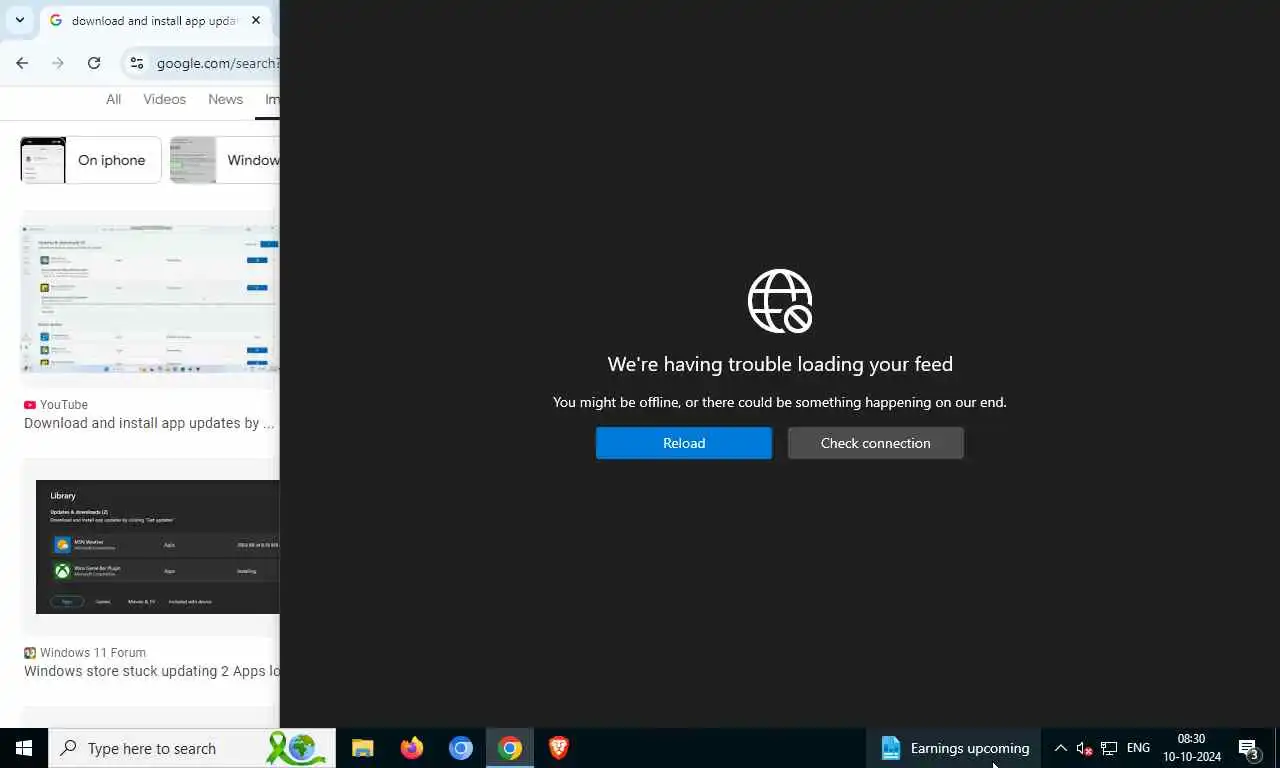Select the 'download and install app' Chrome tab
1280x768 pixels.
[x=155, y=20]
